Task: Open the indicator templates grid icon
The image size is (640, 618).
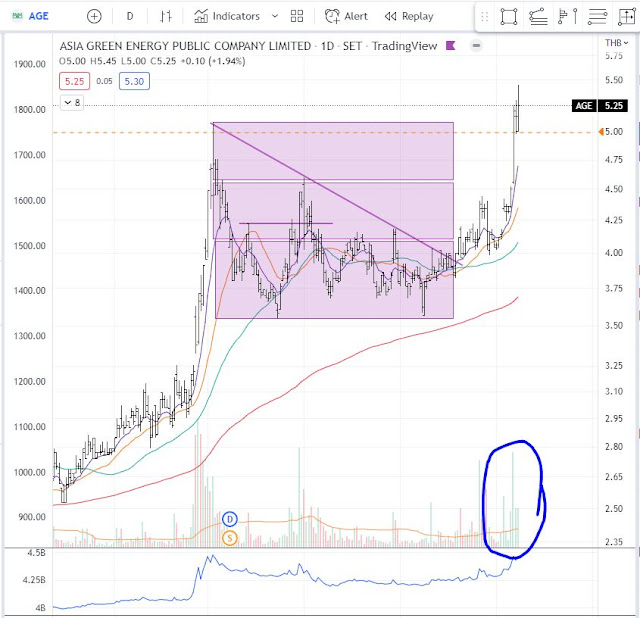Action: pyautogui.click(x=297, y=16)
